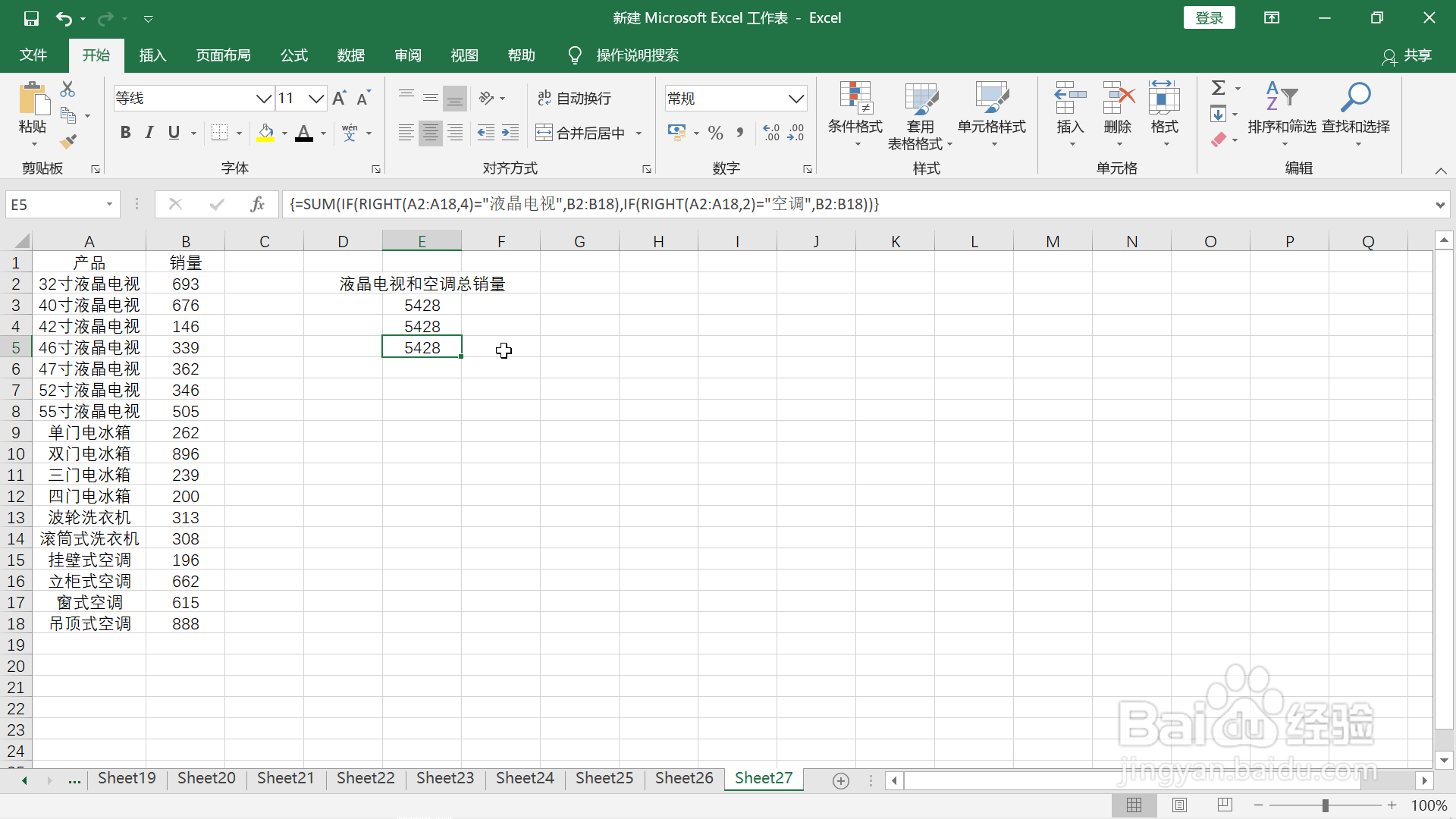1456x819 pixels.
Task: Open the border style dropdown arrow
Action: click(x=237, y=133)
